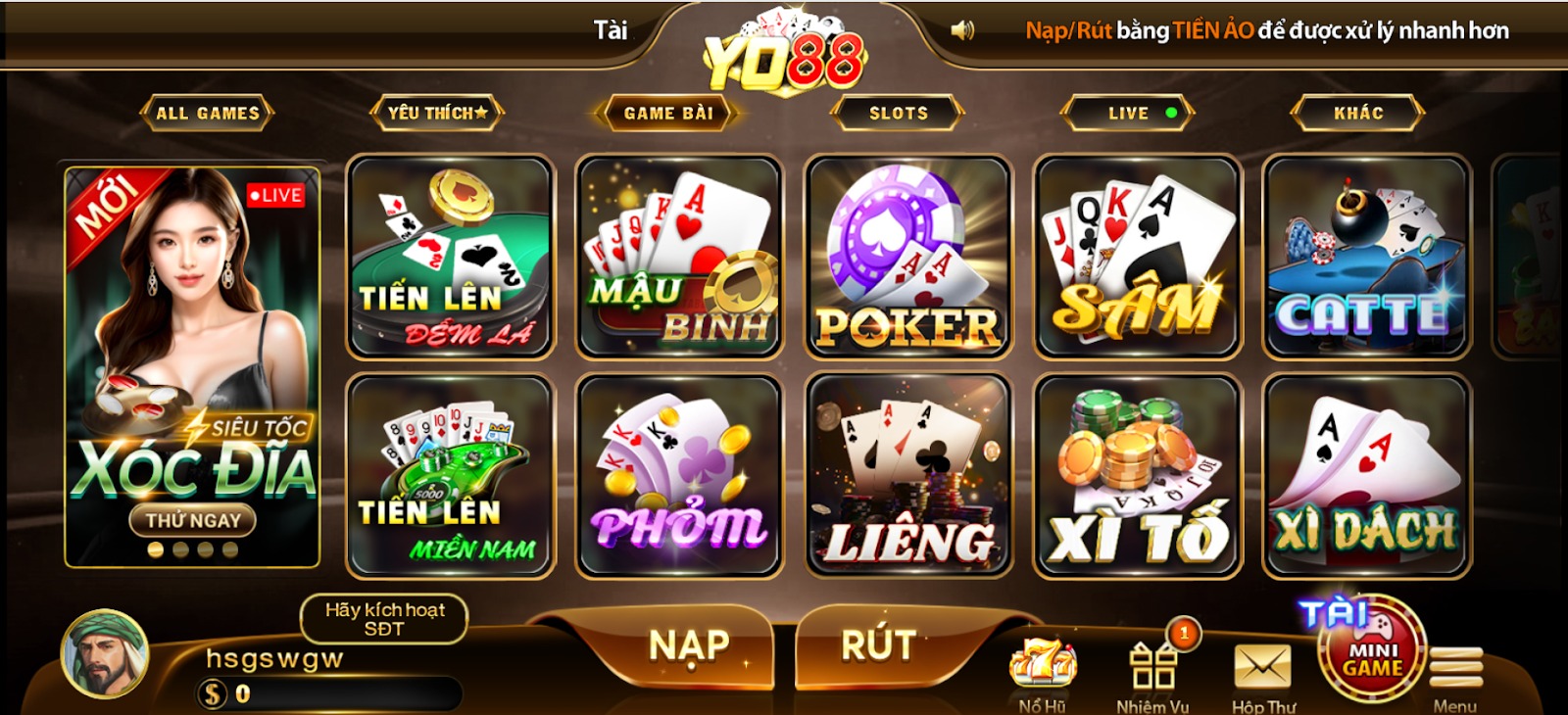
Task: Mute sound with the speaker icon
Action: [962, 30]
